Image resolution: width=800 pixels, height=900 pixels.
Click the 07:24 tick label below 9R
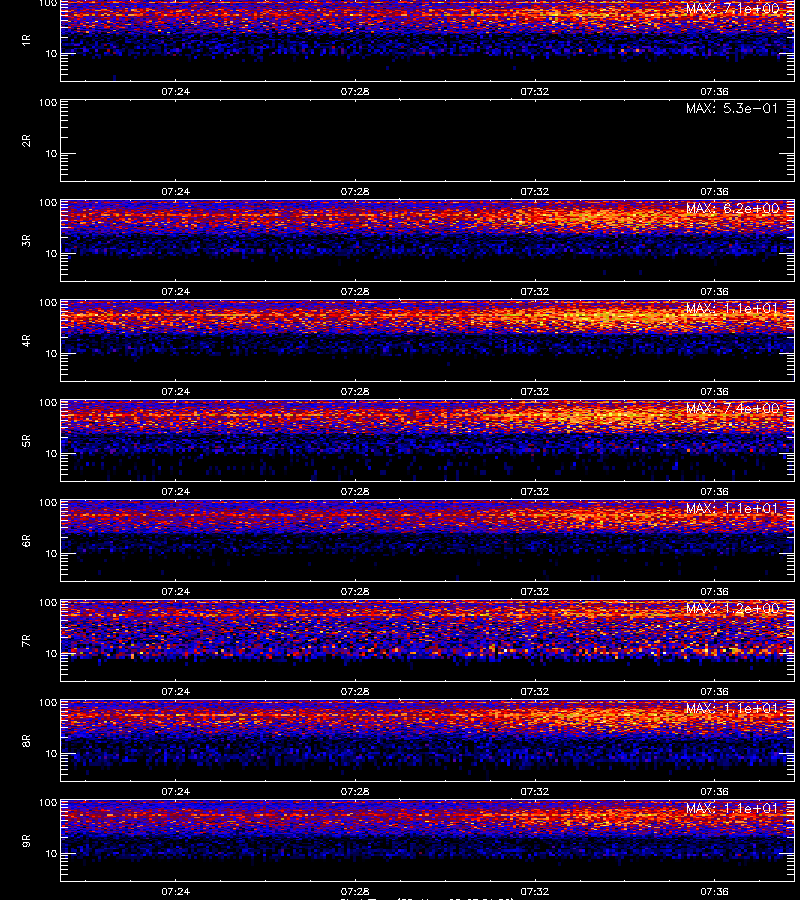175,891
